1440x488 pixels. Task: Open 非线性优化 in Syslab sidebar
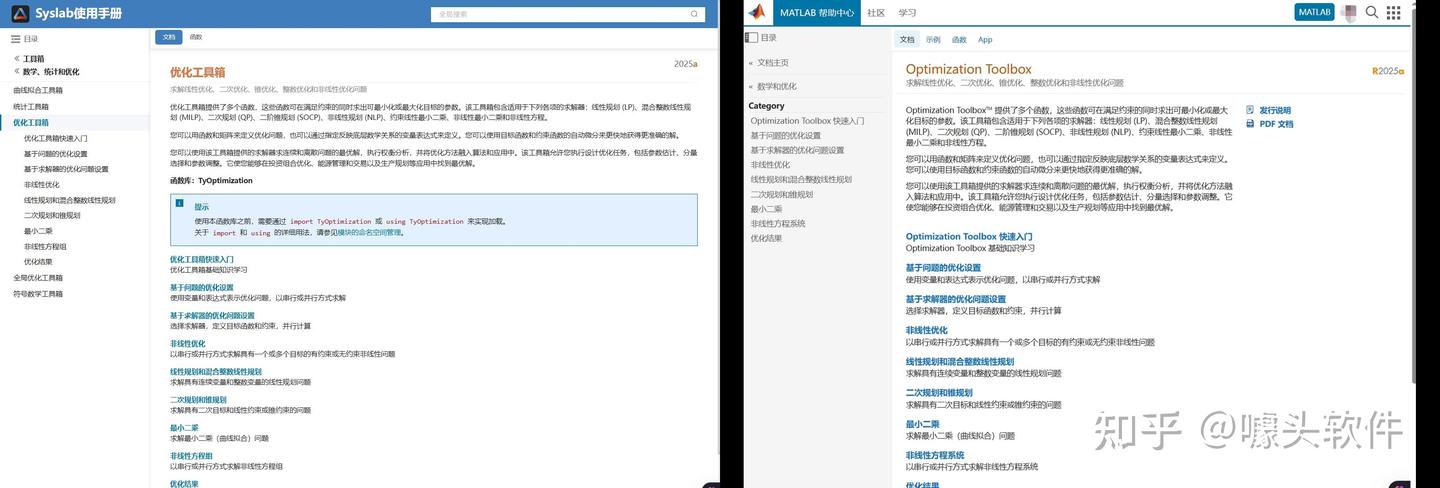point(42,184)
